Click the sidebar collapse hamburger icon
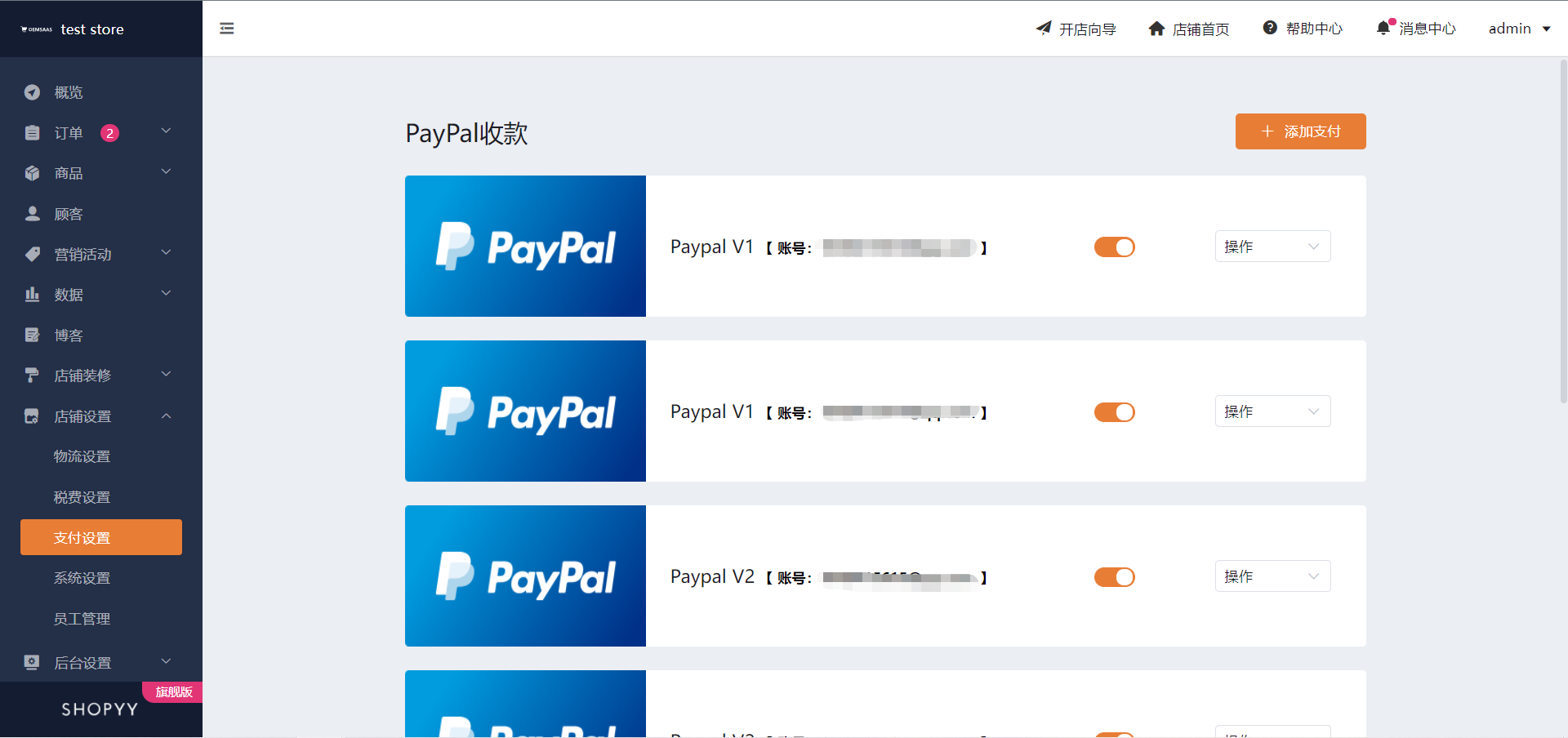This screenshot has width=1568, height=738. [227, 29]
